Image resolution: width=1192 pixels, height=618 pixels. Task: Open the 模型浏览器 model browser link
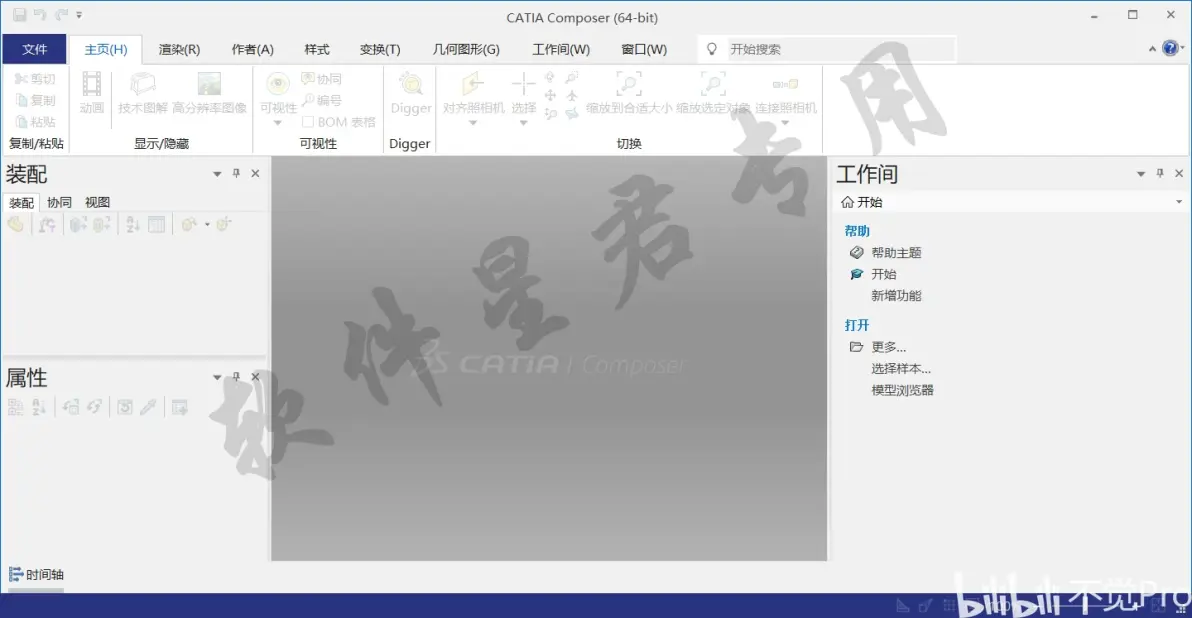click(x=902, y=390)
